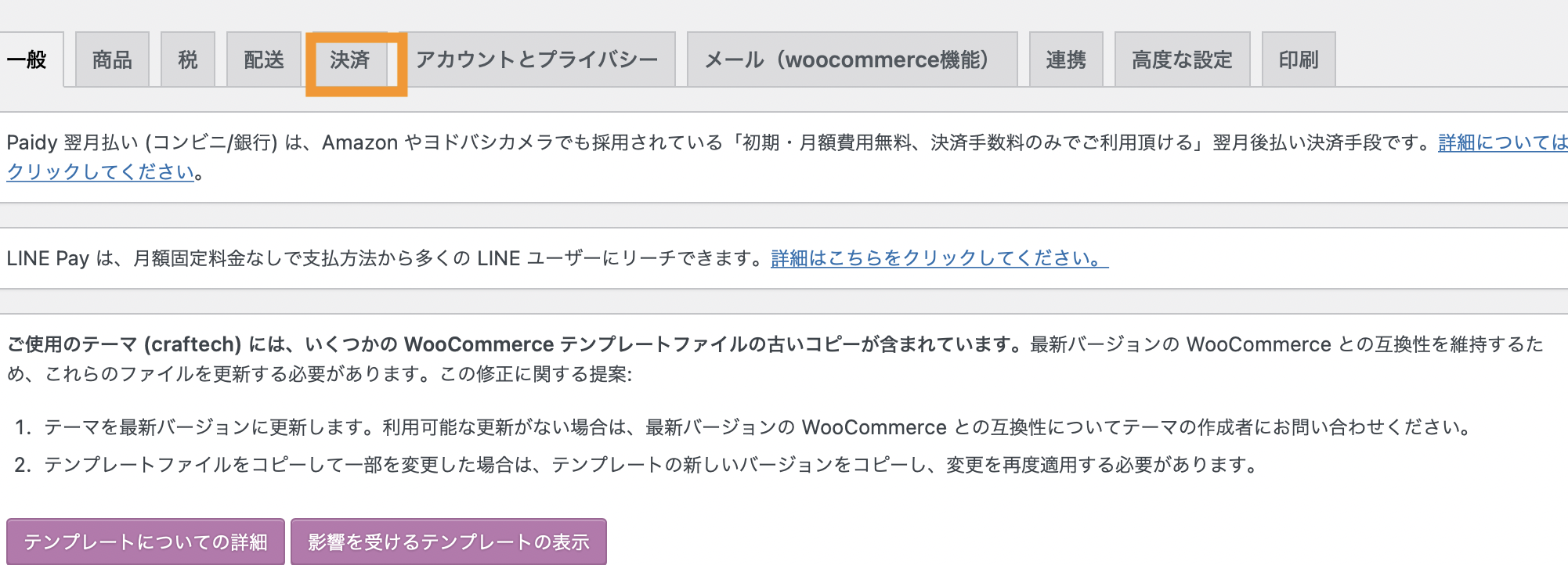Image resolution: width=1568 pixels, height=565 pixels.
Task: Open the LINE Pay 詳細はこちら link
Action: click(939, 258)
